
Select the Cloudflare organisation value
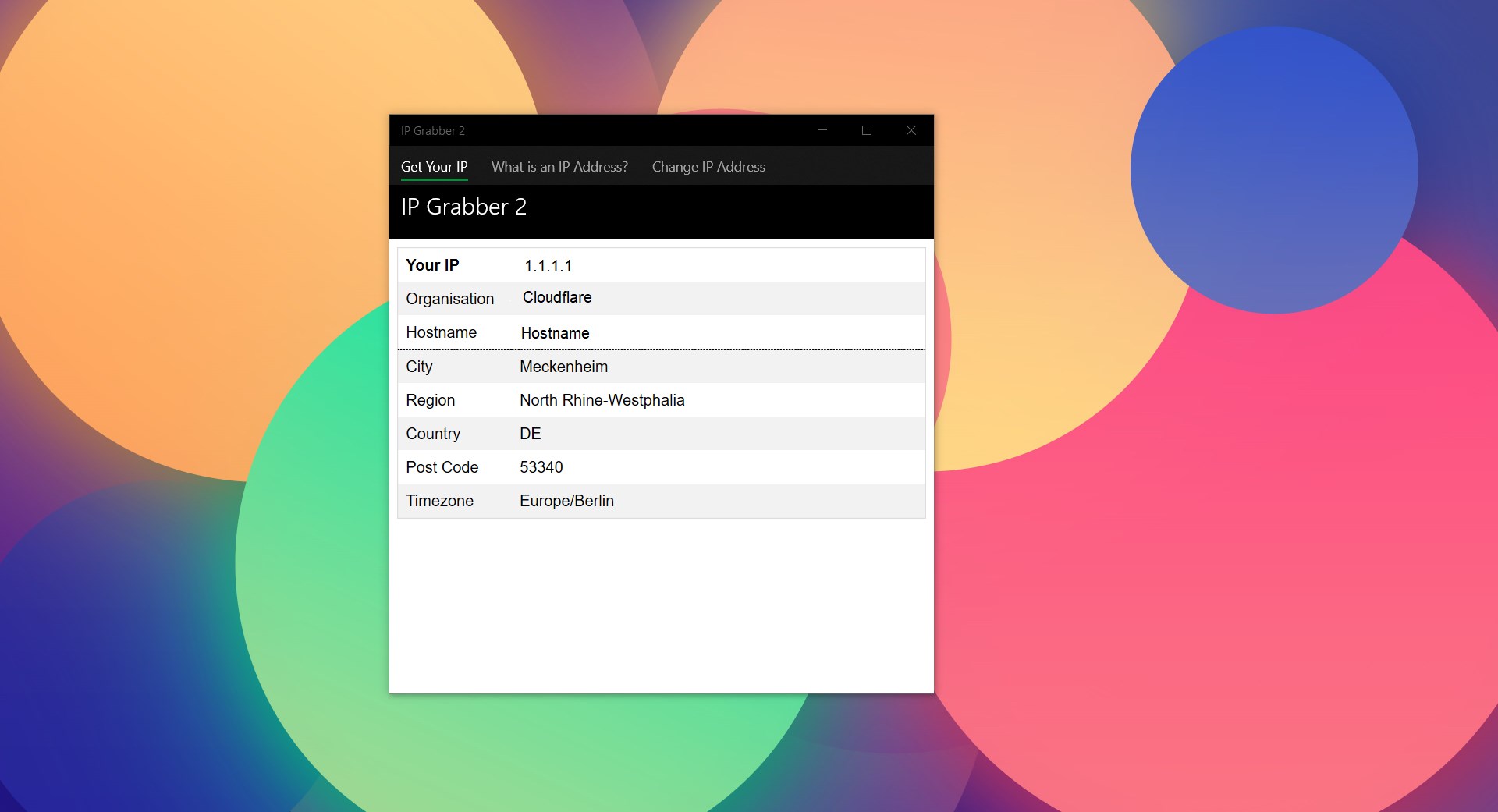pos(557,297)
